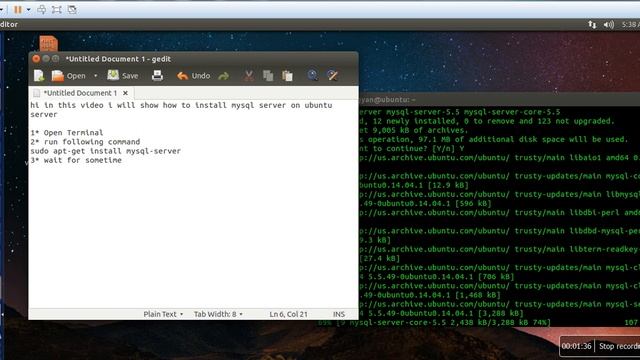Undo the last edit in gedit
Screen dimensions: 640x360
point(193,76)
